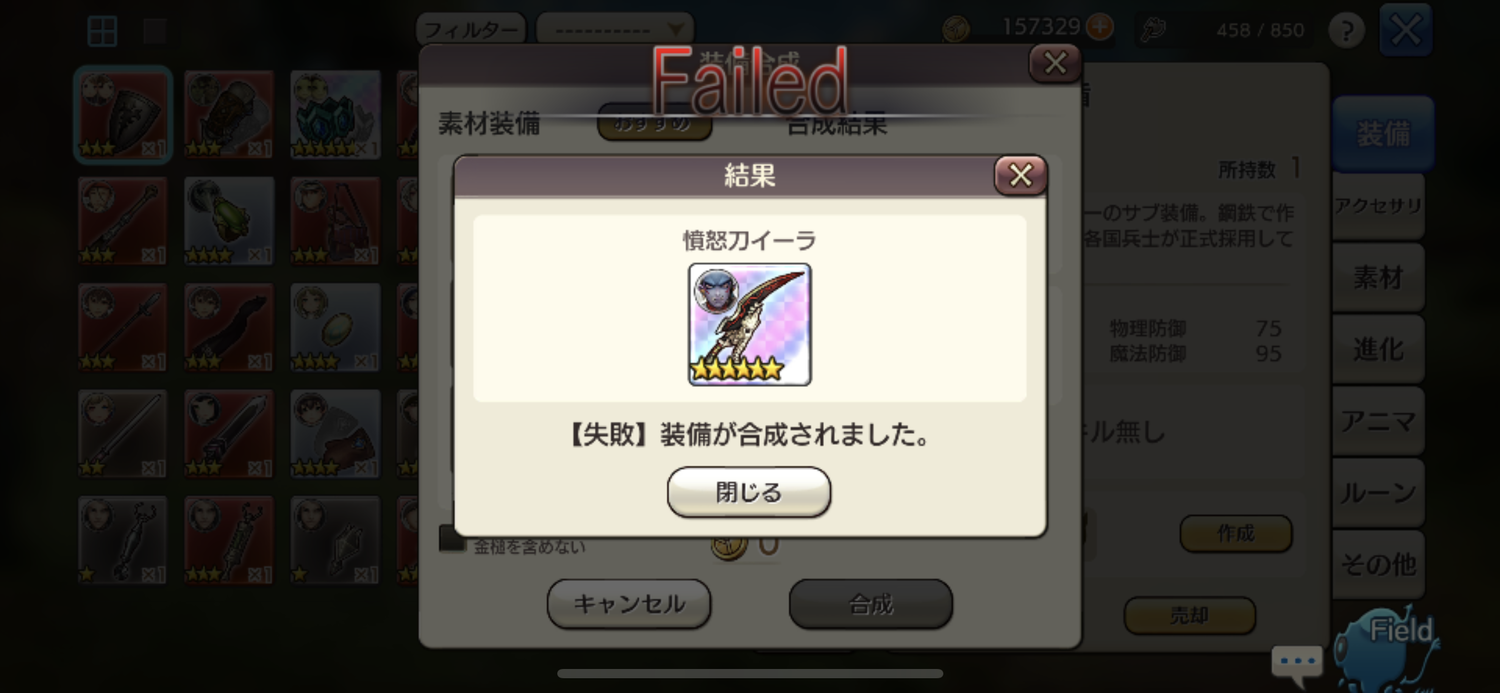Select the 憤怒刀イーラ weapon icon

coord(750,324)
